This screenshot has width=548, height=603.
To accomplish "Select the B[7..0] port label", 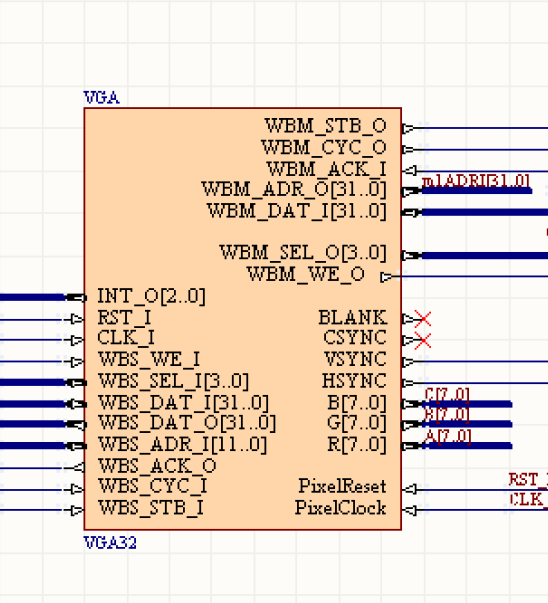I will (x=357, y=403).
